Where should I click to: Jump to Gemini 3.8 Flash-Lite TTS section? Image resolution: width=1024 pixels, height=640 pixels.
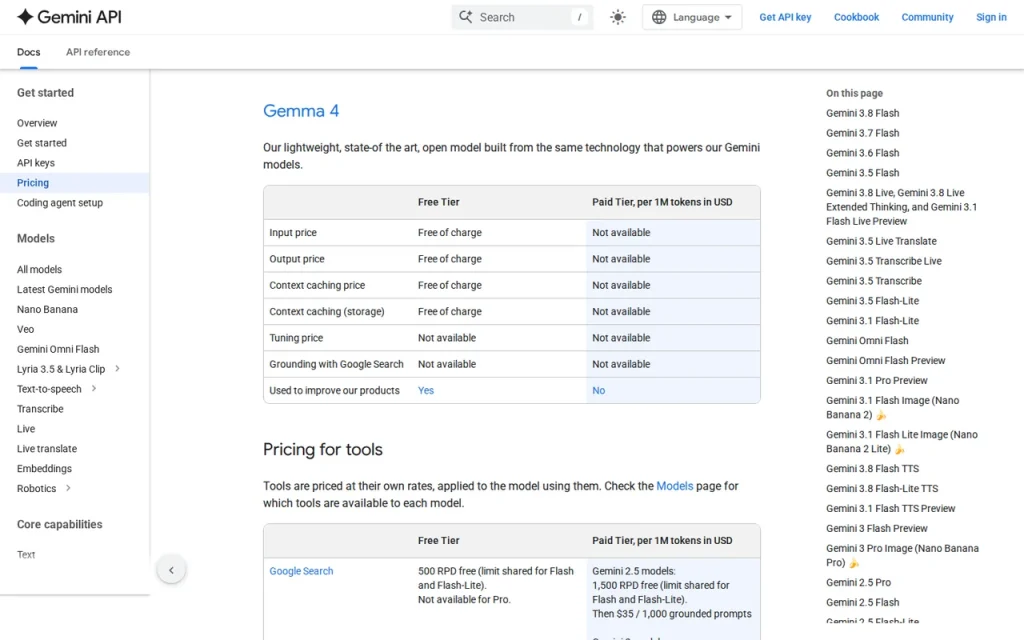[x=882, y=488]
